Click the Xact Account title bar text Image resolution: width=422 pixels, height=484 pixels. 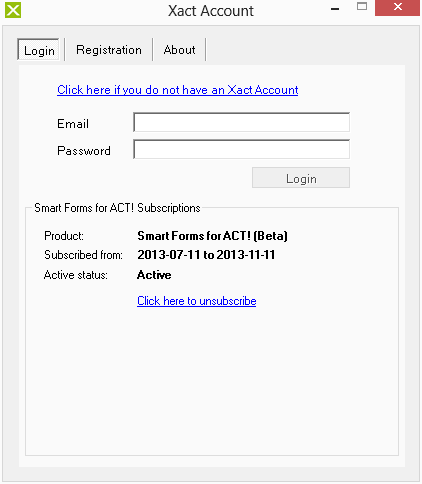point(211,11)
